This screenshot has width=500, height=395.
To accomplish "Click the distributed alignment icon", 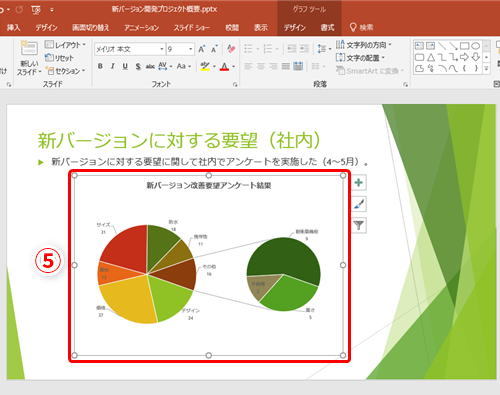I will point(298,66).
